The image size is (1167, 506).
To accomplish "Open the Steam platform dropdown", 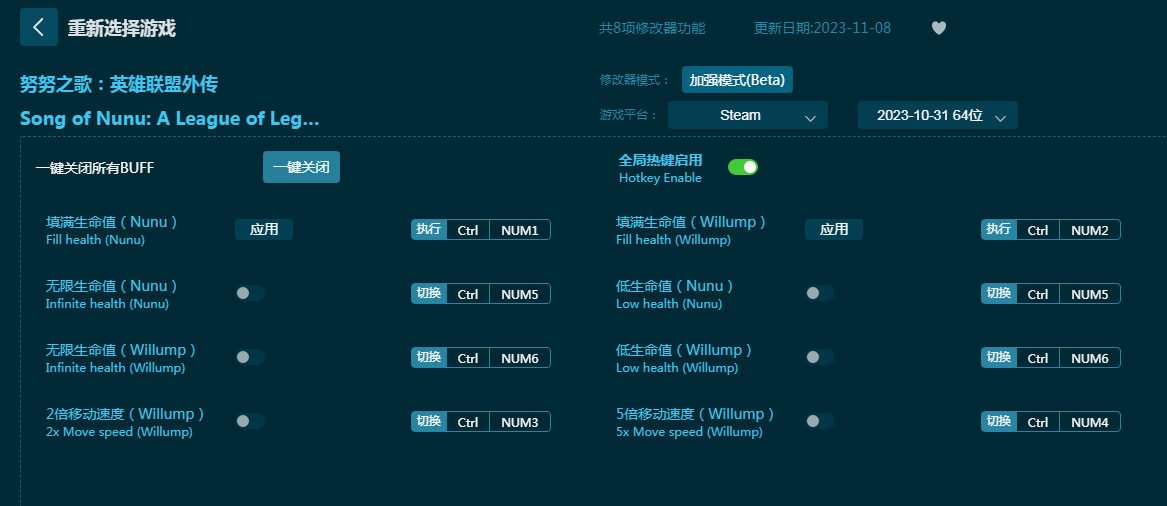I will [x=747, y=115].
